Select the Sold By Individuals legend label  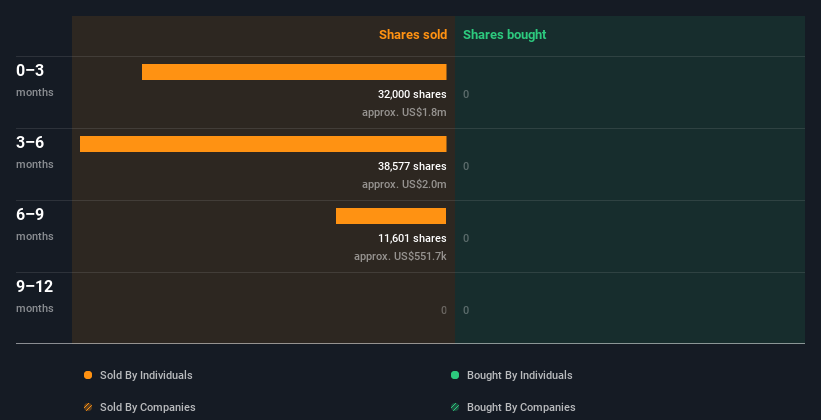(x=146, y=375)
